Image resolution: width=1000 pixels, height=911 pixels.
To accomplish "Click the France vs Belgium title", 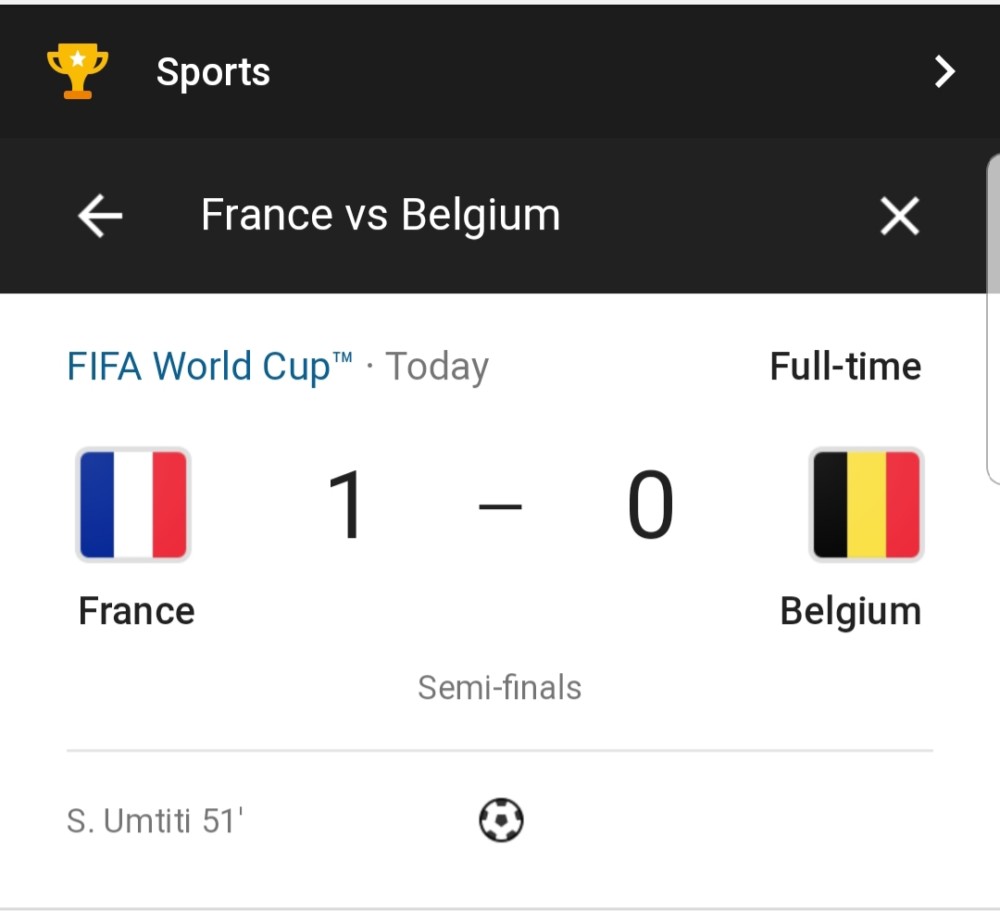I will point(381,215).
